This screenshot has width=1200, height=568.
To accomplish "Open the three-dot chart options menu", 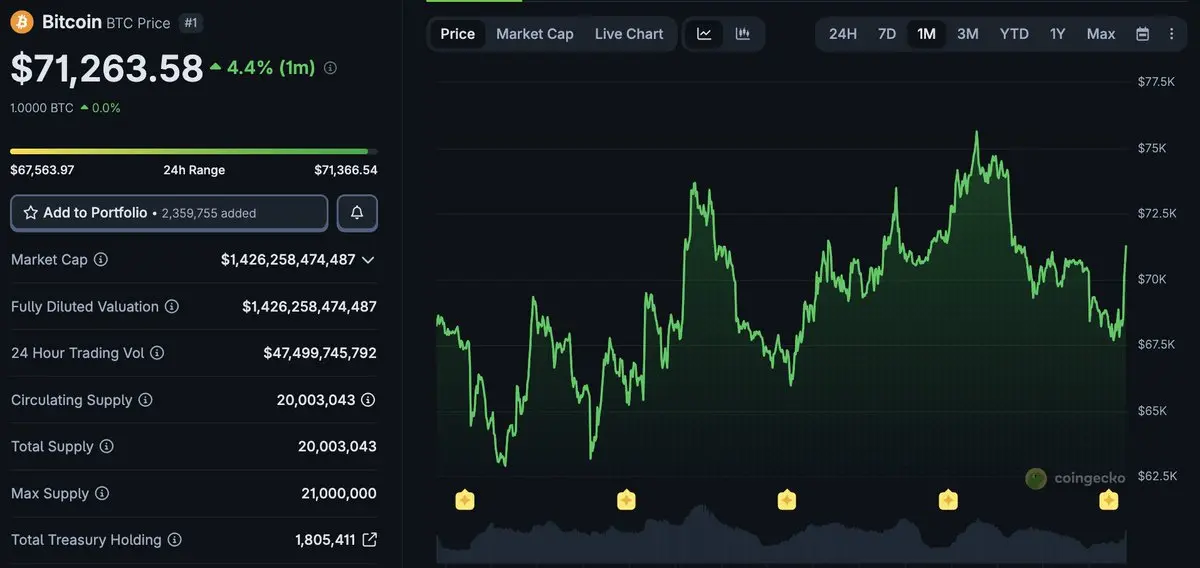I will 1171,34.
